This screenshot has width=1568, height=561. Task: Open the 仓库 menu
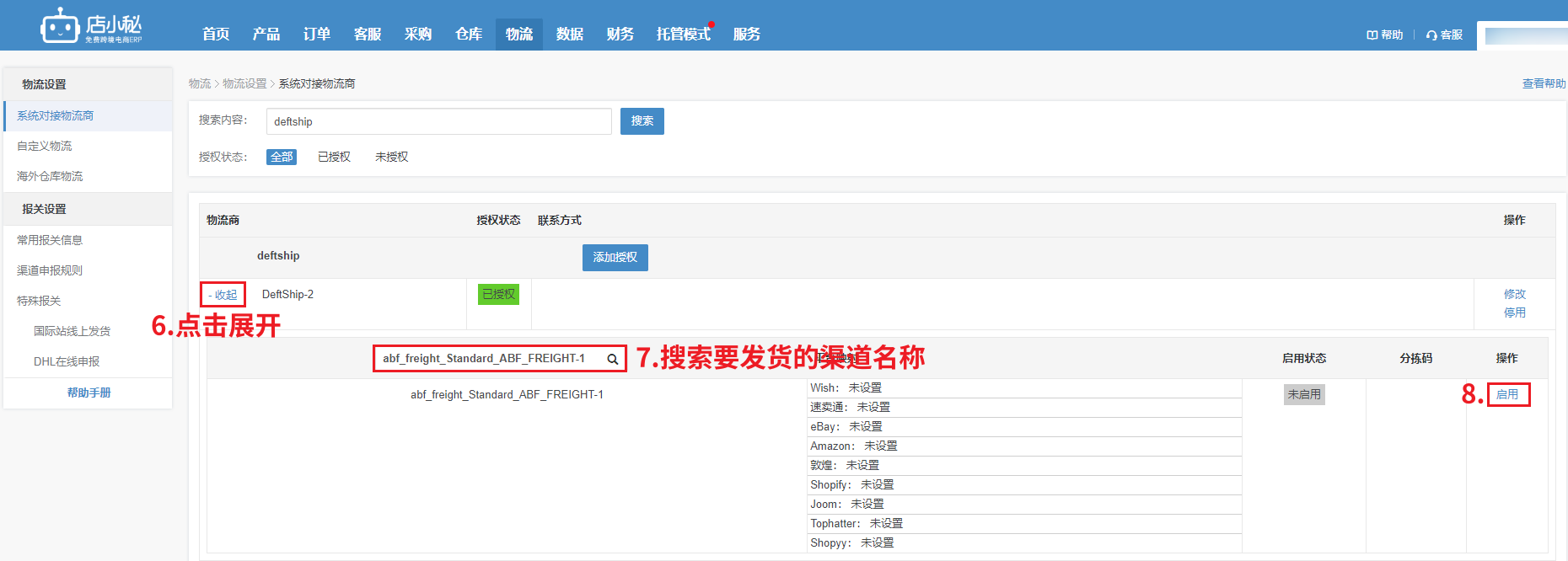point(469,34)
